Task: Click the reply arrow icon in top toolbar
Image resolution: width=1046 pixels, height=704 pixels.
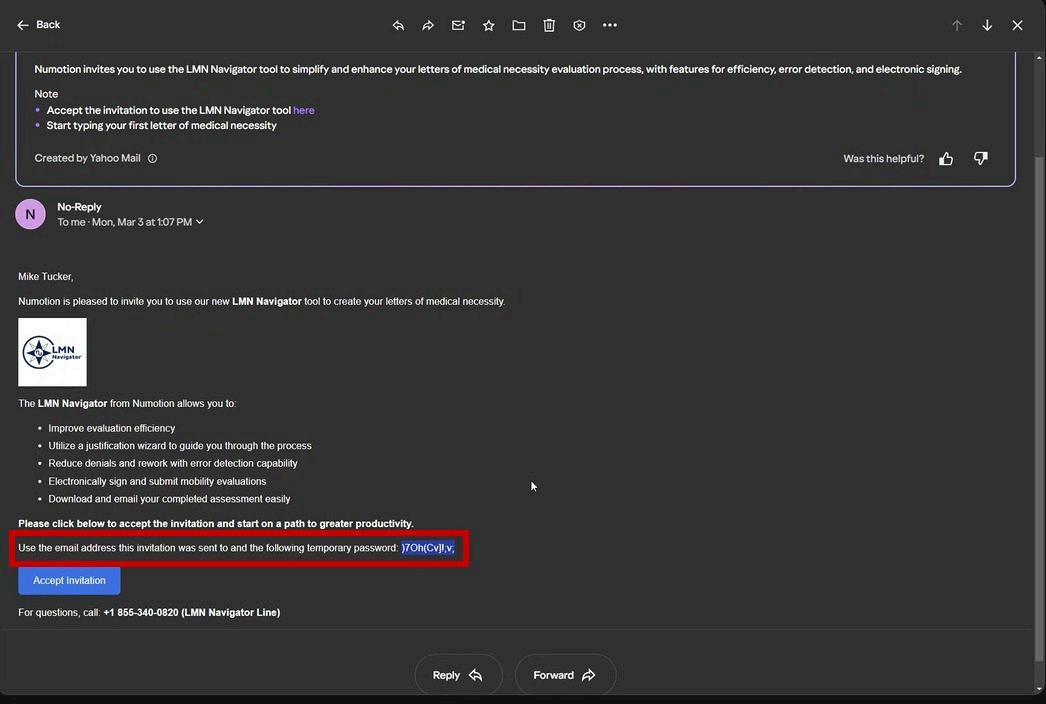Action: pos(398,25)
